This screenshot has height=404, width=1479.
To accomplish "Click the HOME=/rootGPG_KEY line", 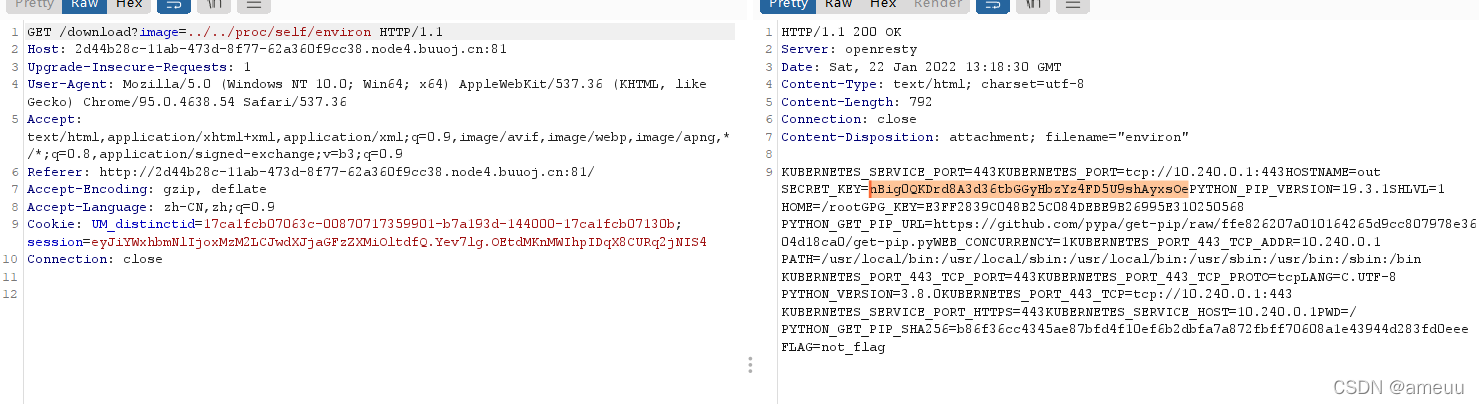I will pos(1012,207).
